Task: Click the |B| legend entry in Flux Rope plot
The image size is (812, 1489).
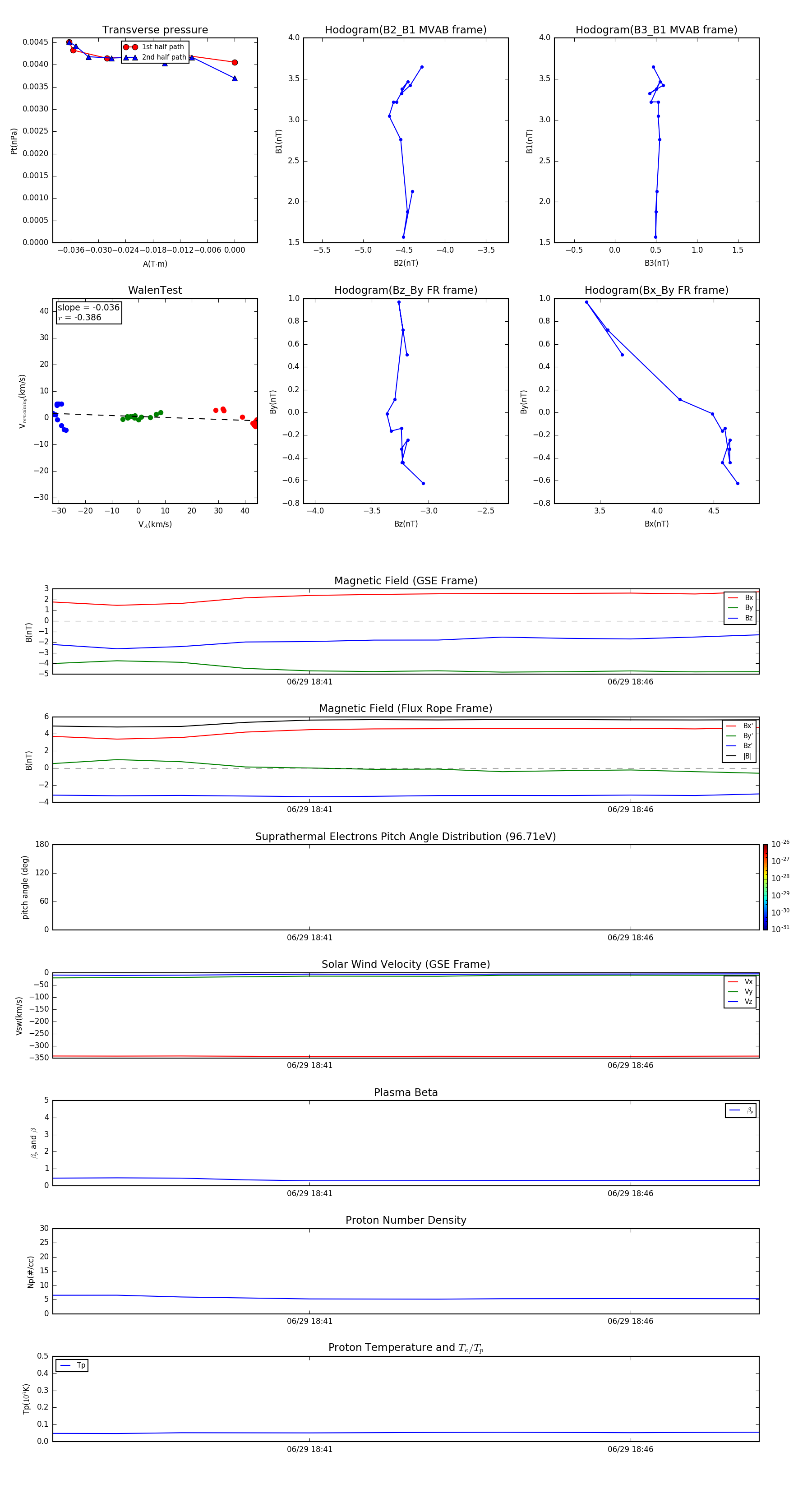Action: (739, 756)
